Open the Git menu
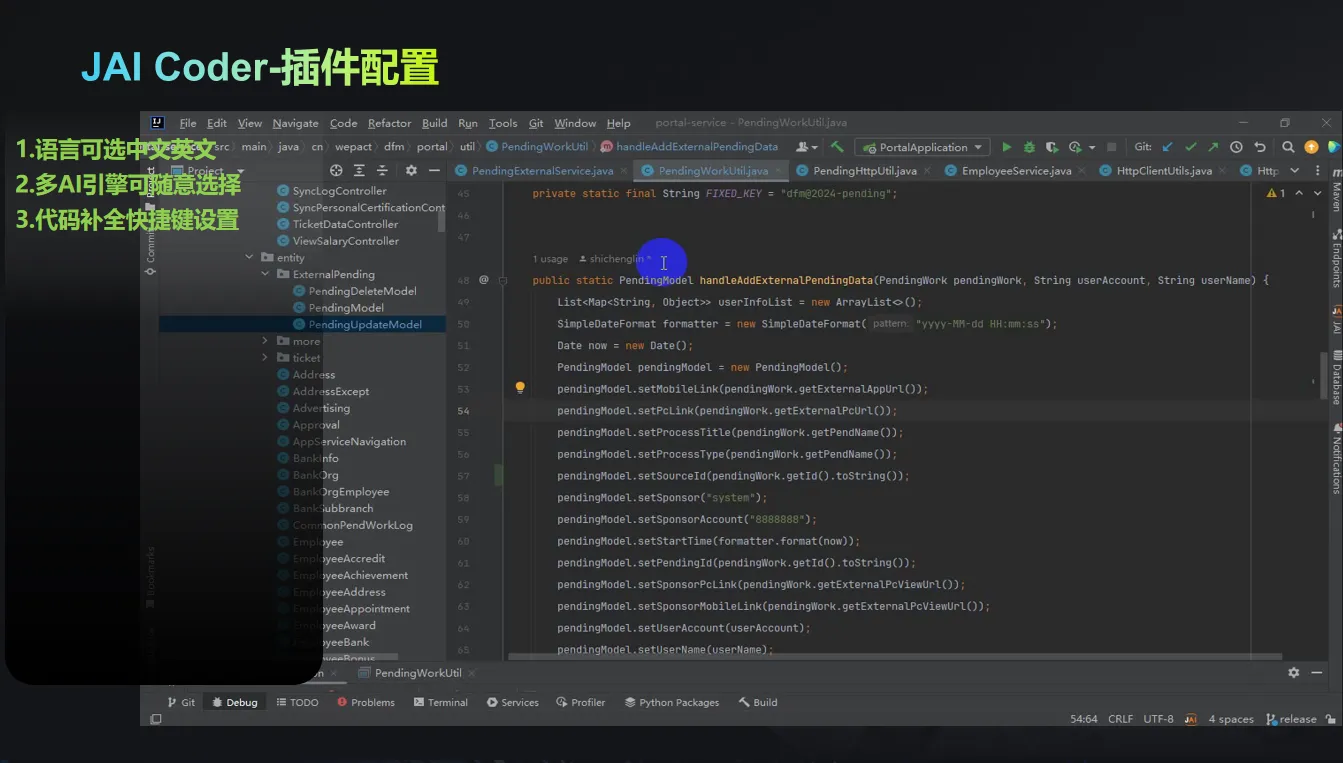 [x=536, y=123]
